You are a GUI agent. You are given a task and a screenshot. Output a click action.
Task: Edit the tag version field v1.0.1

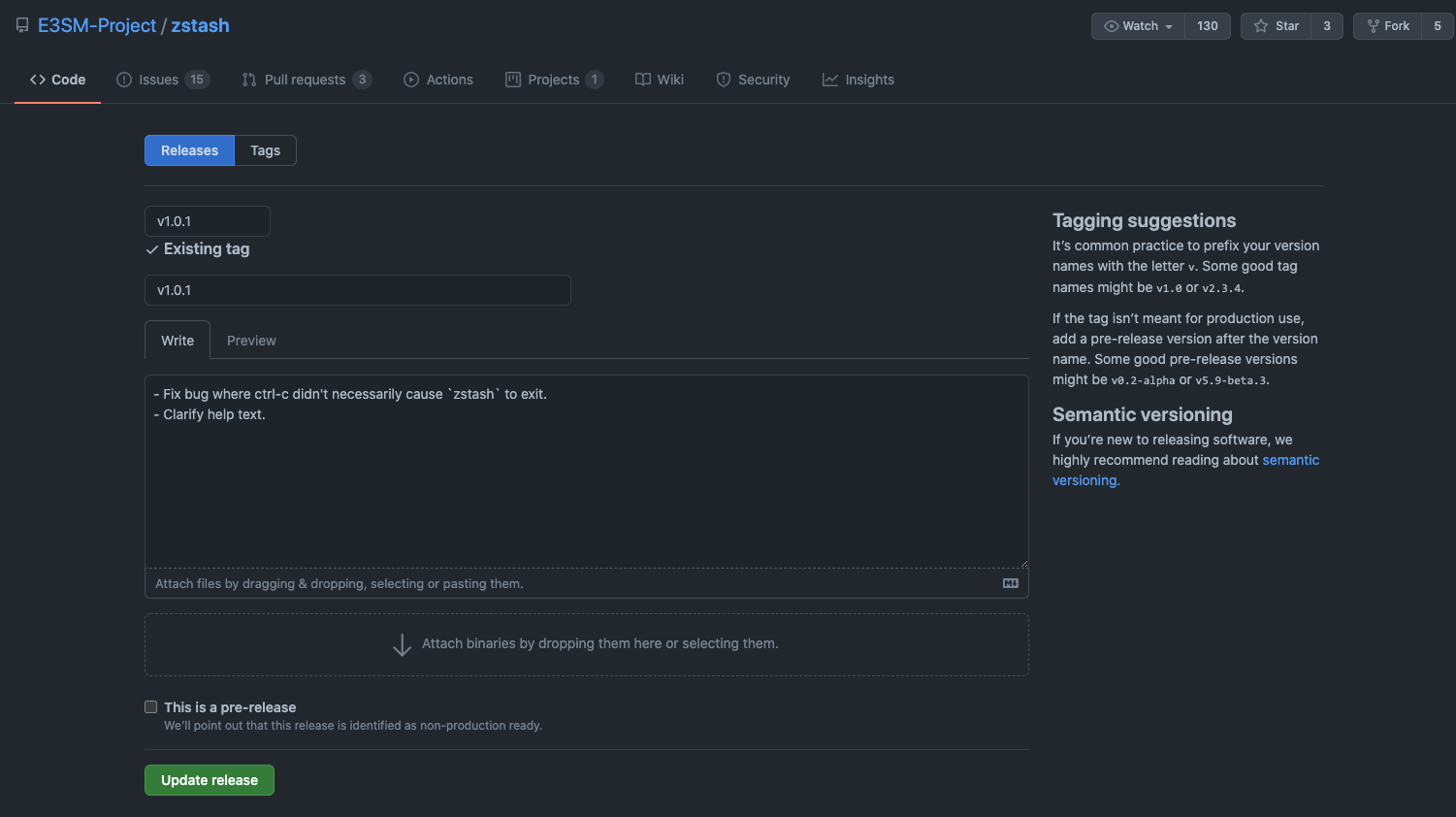click(x=208, y=221)
